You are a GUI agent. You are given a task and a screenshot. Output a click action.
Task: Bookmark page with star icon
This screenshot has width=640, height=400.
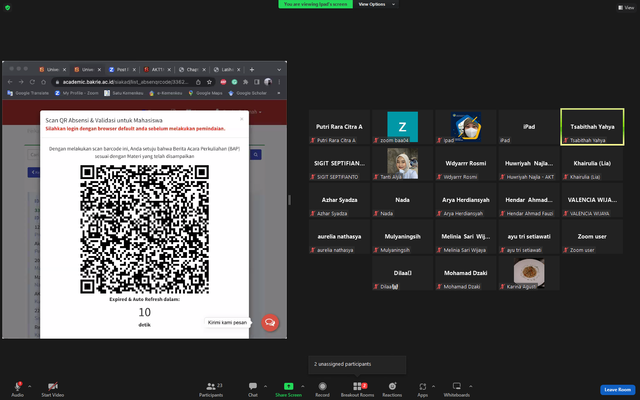tap(209, 82)
